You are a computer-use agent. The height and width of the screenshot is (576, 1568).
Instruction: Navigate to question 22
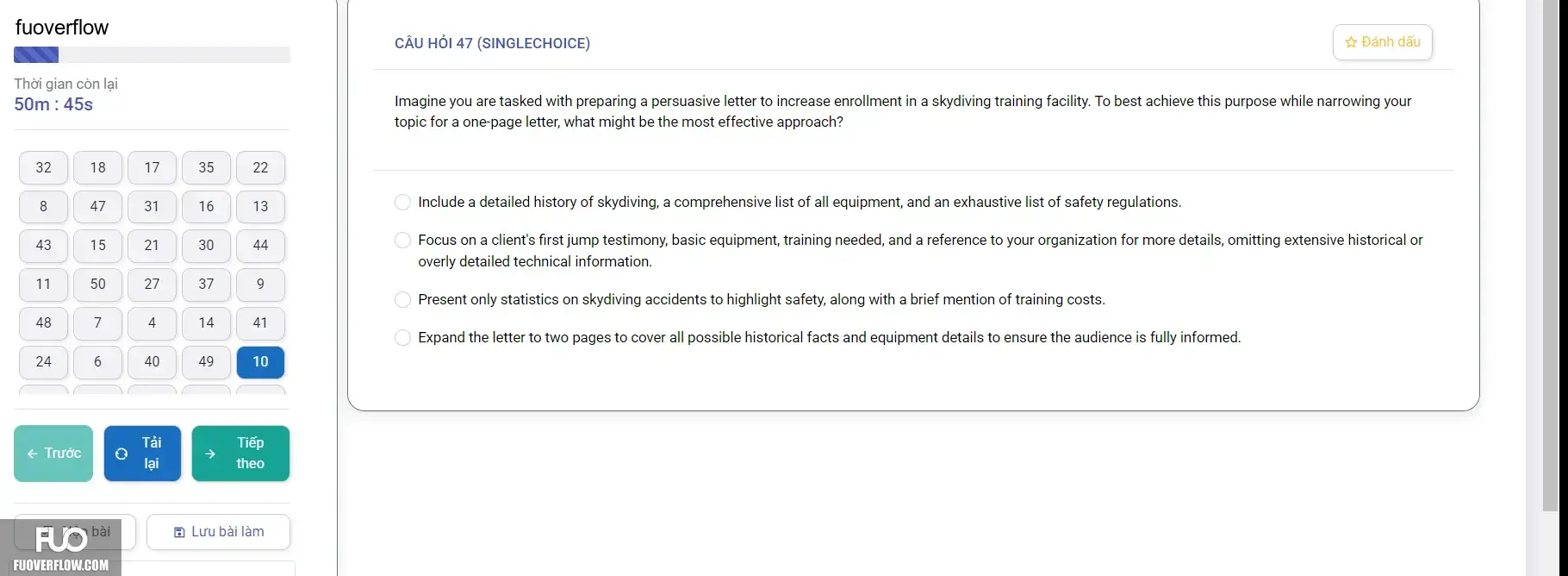click(260, 167)
